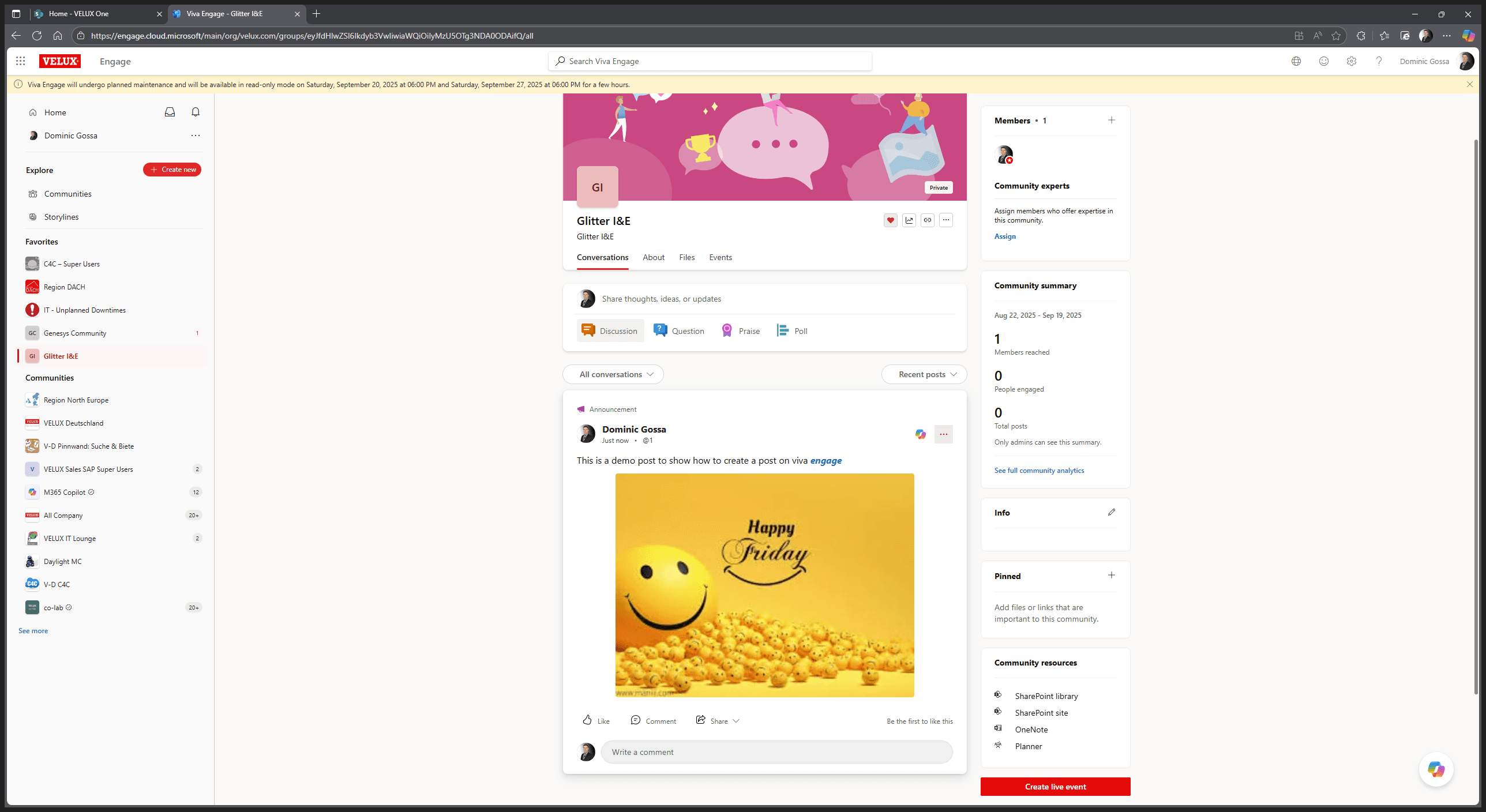The width and height of the screenshot is (1486, 812).
Task: Add a member with plus icon
Action: 1112,121
